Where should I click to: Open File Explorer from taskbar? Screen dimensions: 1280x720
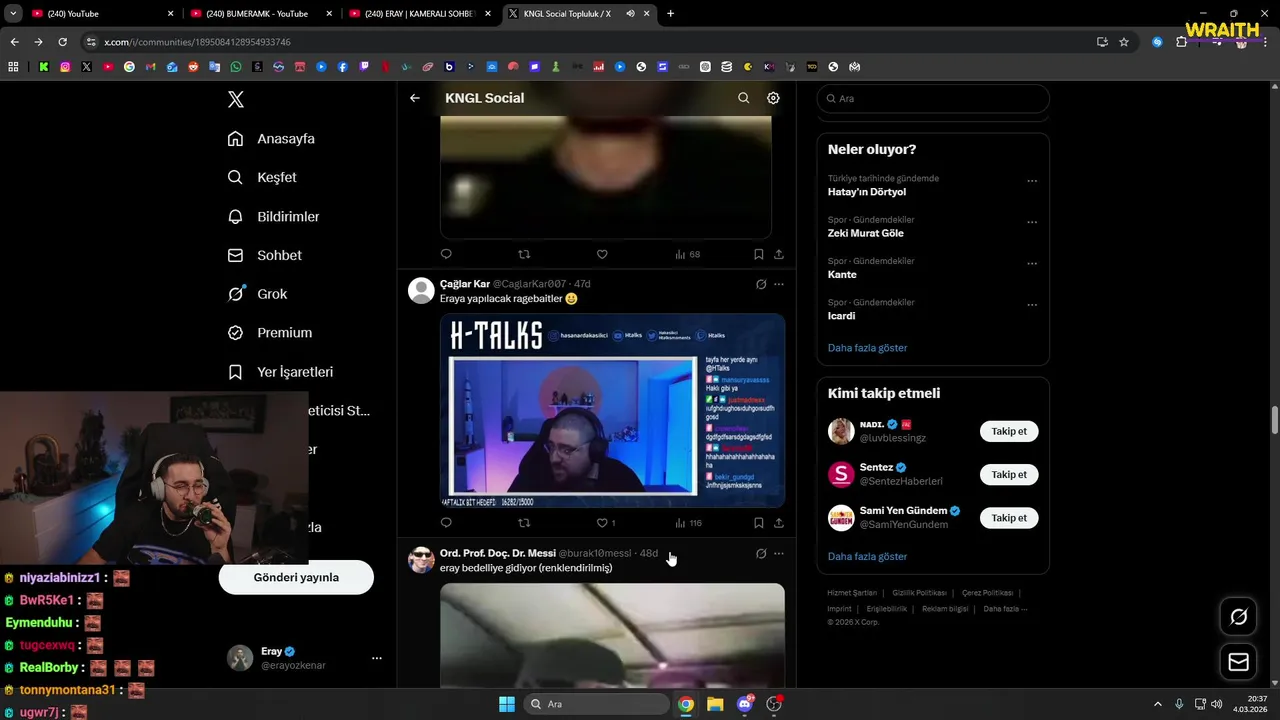715,704
